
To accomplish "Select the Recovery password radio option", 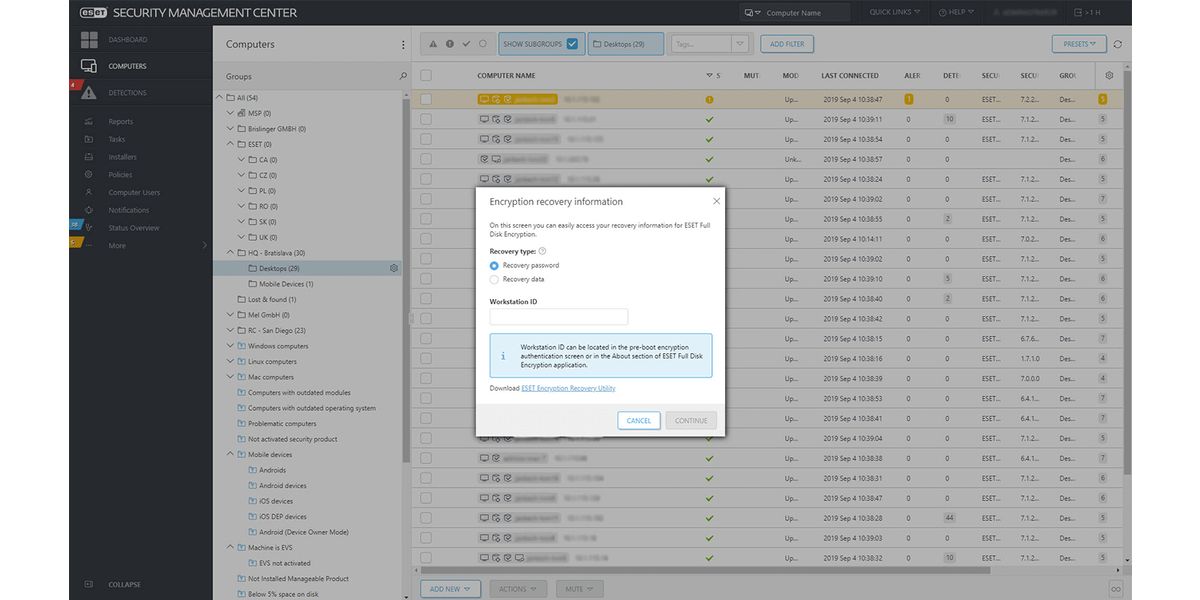I will pyautogui.click(x=494, y=266).
